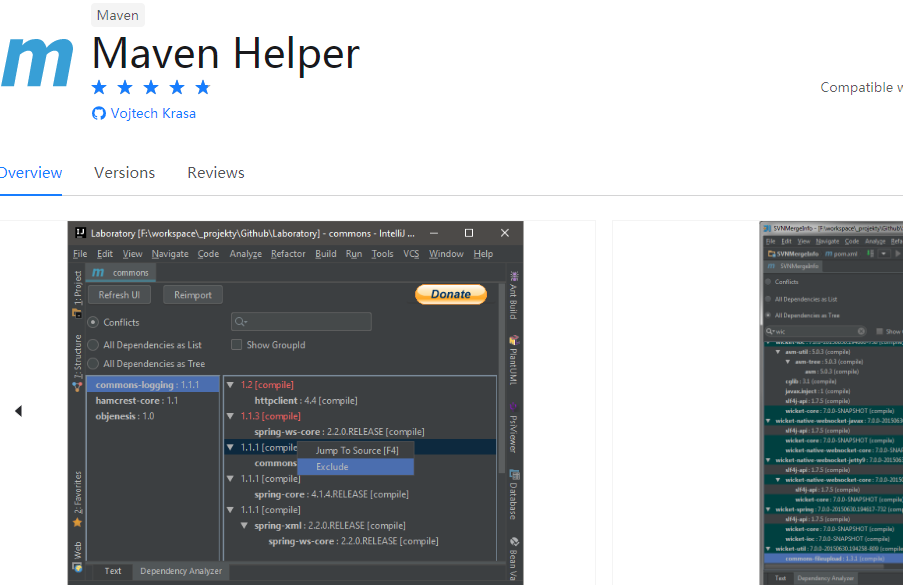Open the Edit menu in IntelliJ screenshot
This screenshot has width=903, height=585.
pos(105,254)
